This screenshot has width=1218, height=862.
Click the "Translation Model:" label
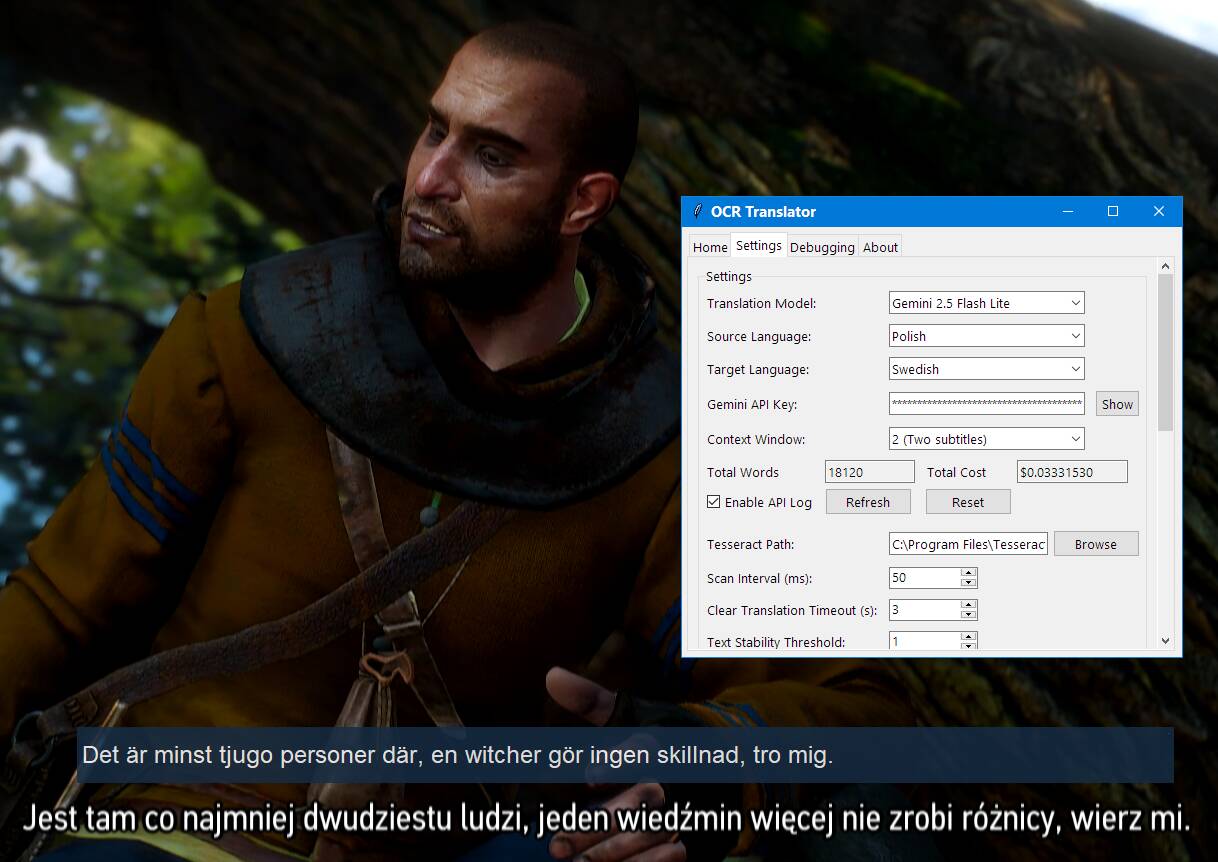pos(762,303)
